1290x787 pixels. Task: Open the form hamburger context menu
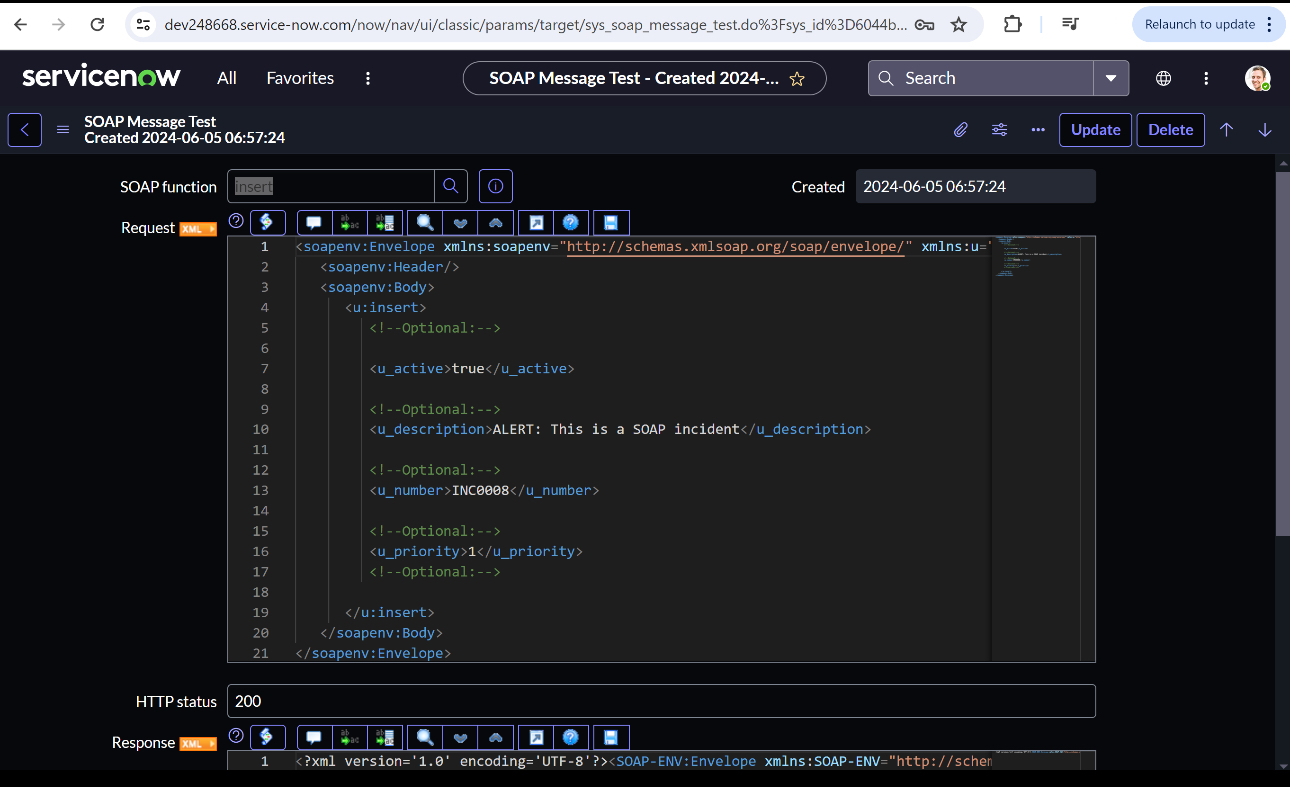[63, 130]
